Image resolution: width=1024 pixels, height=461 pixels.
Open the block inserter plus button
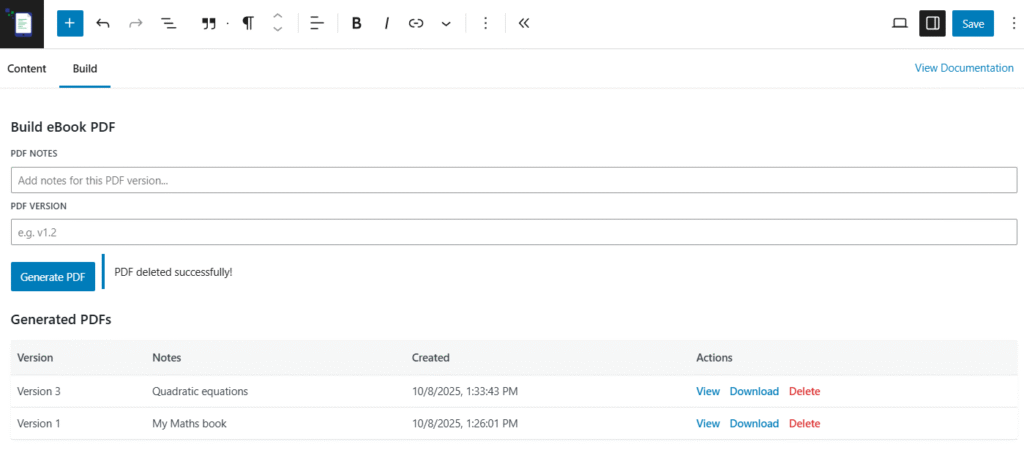[70, 24]
